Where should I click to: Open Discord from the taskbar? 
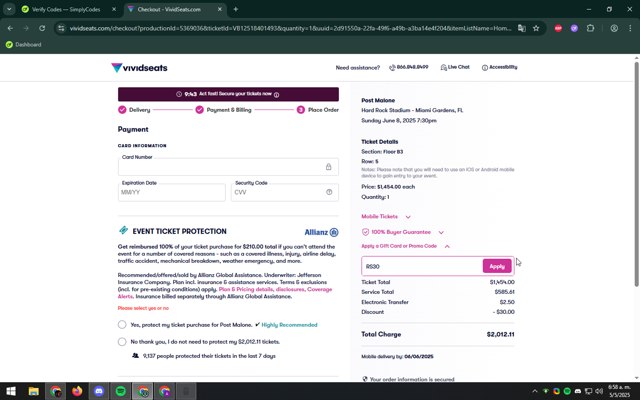tap(99, 391)
